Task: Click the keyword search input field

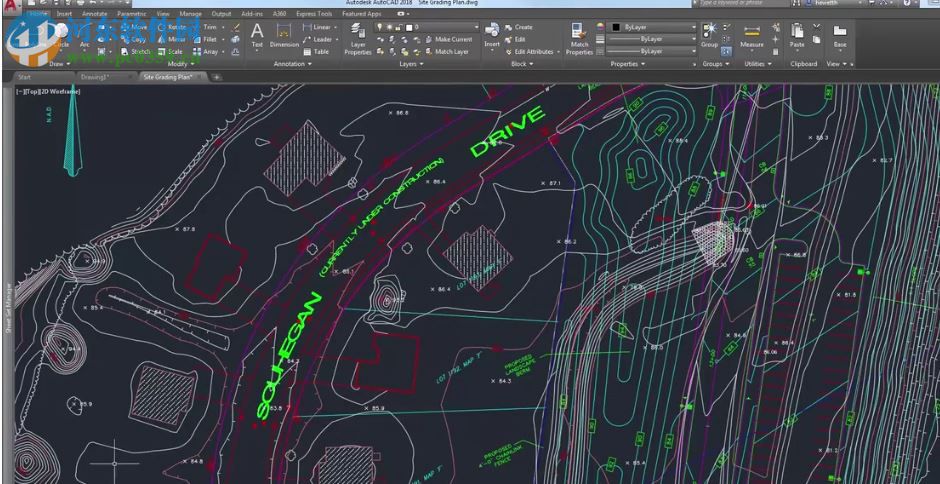Action: [743, 3]
